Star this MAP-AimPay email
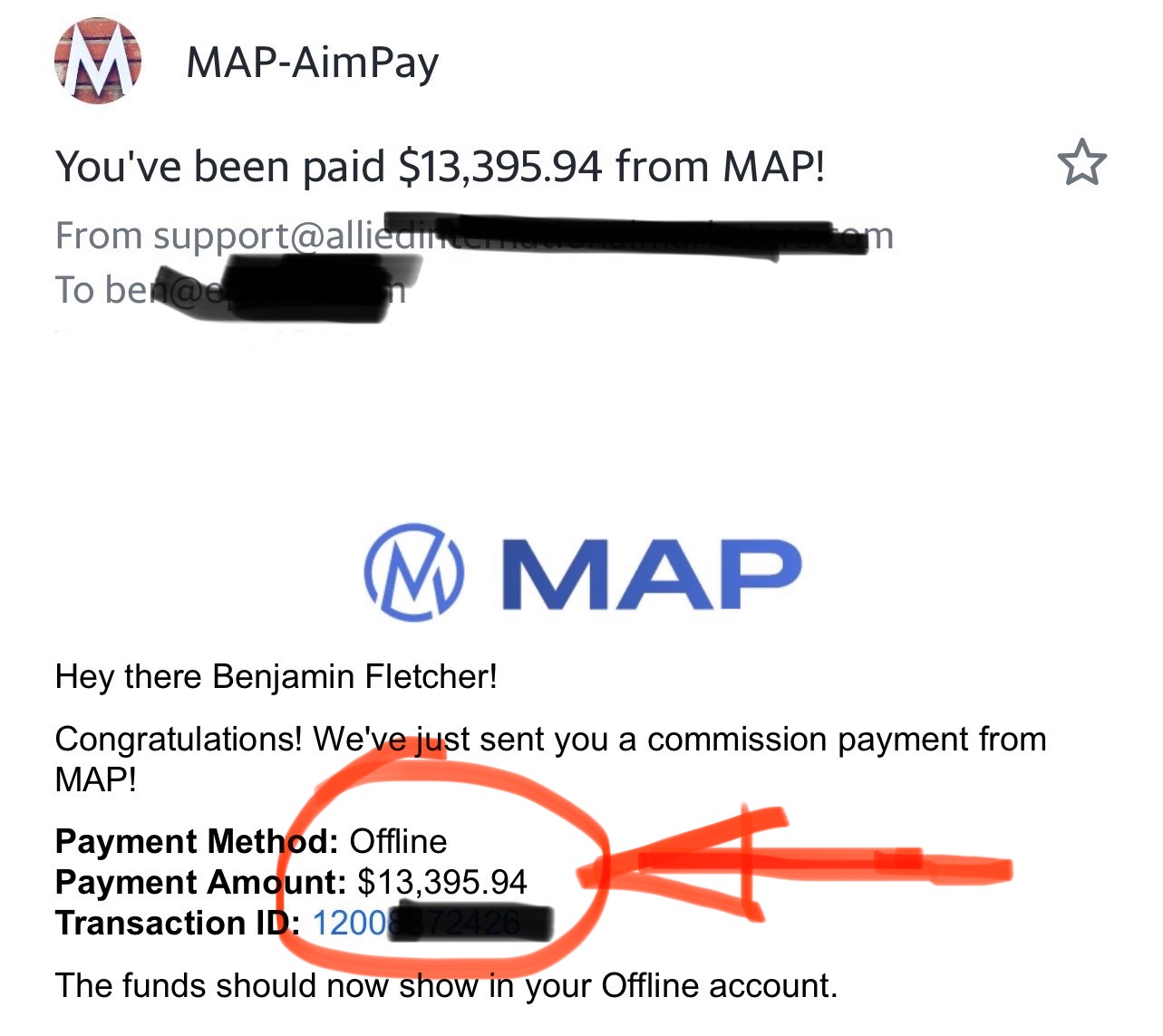 pos(1081,163)
